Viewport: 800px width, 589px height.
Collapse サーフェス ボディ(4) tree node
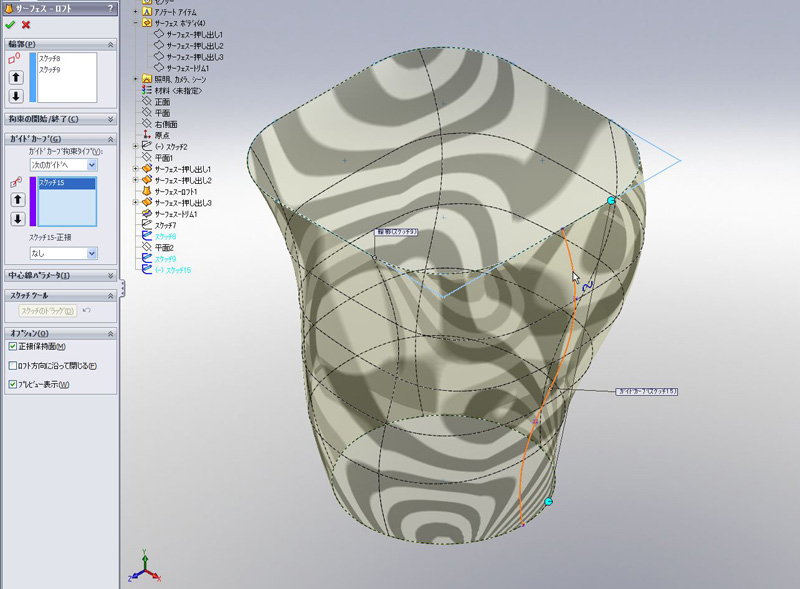pos(136,22)
